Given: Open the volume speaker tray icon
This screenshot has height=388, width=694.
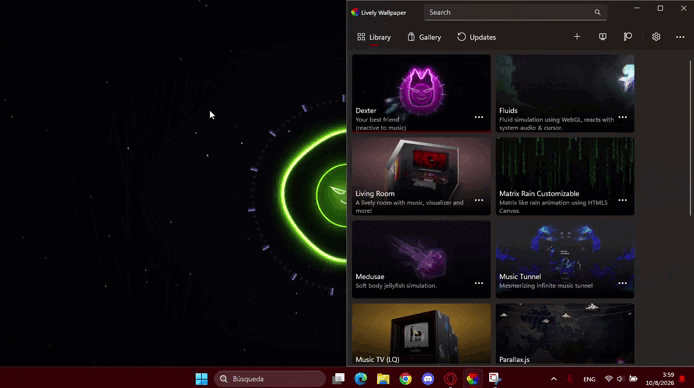Looking at the screenshot, I should [620, 379].
